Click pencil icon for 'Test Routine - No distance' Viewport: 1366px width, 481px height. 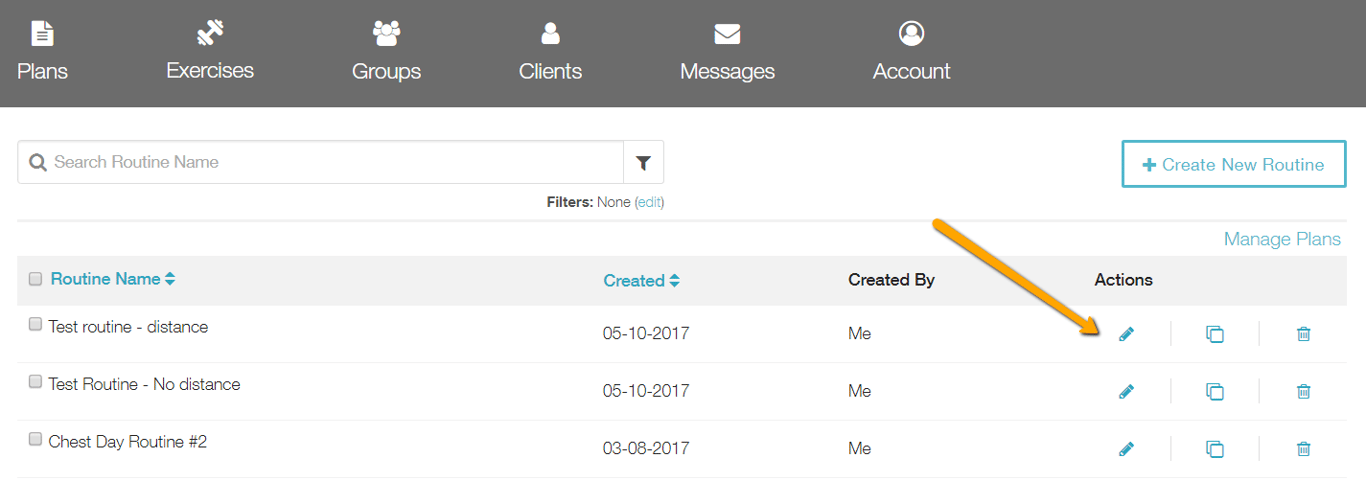1127,392
